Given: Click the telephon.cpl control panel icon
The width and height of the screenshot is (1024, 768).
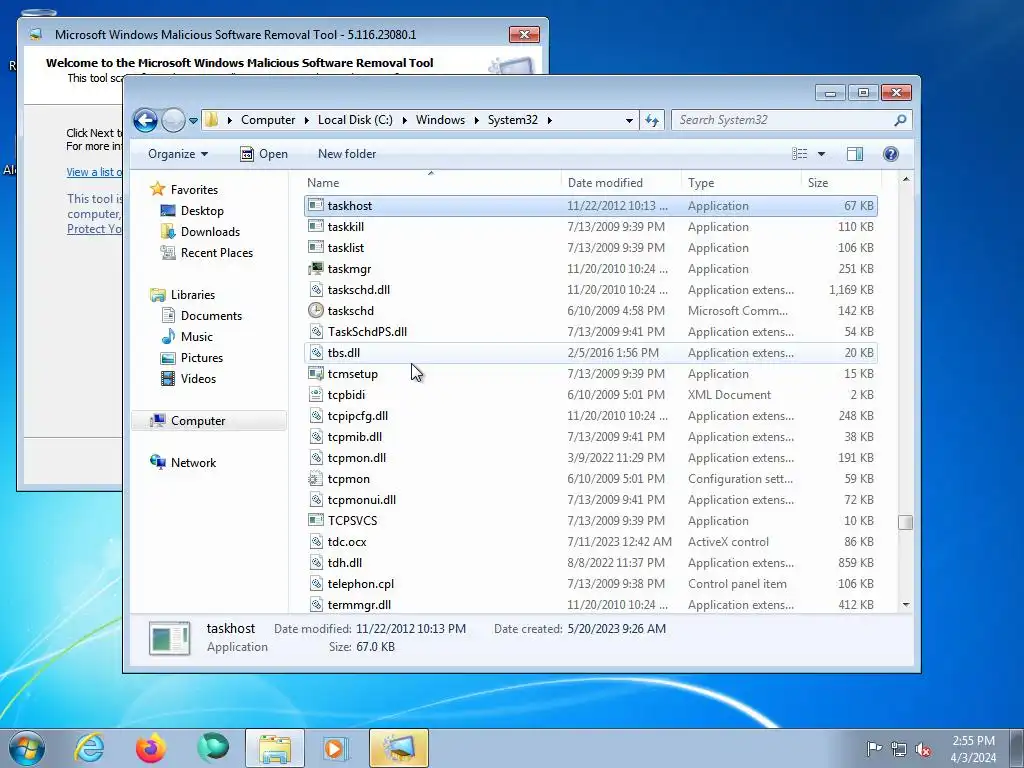Looking at the screenshot, I should pyautogui.click(x=316, y=584).
